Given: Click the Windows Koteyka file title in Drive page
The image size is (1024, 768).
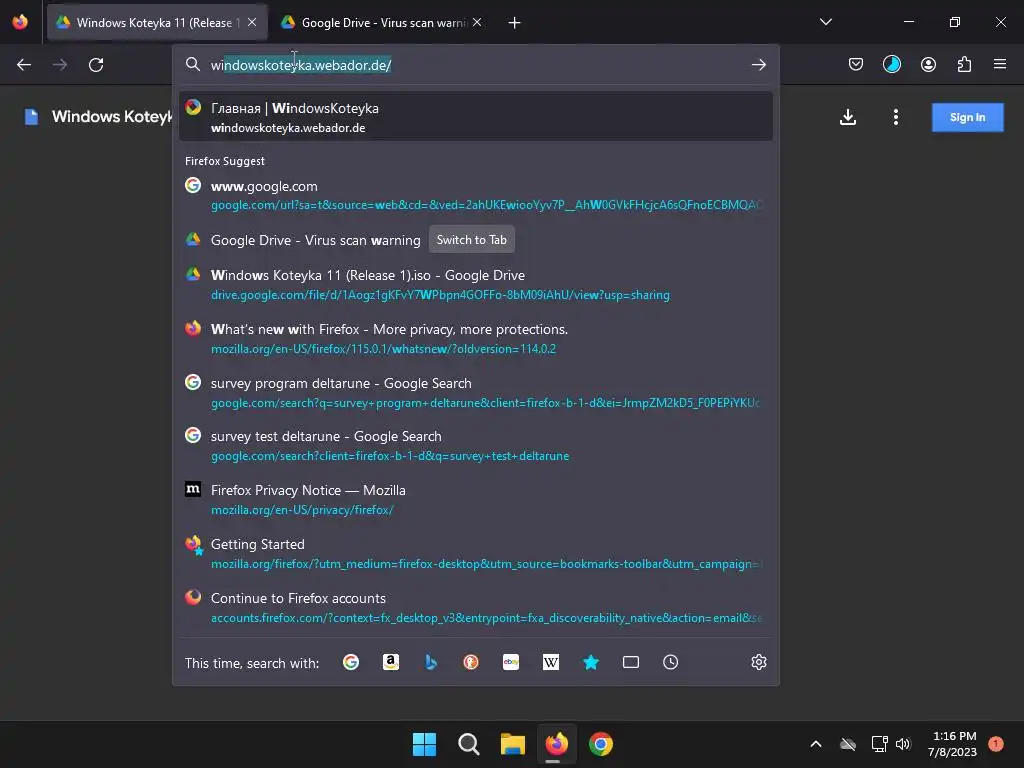Looking at the screenshot, I should [x=112, y=117].
